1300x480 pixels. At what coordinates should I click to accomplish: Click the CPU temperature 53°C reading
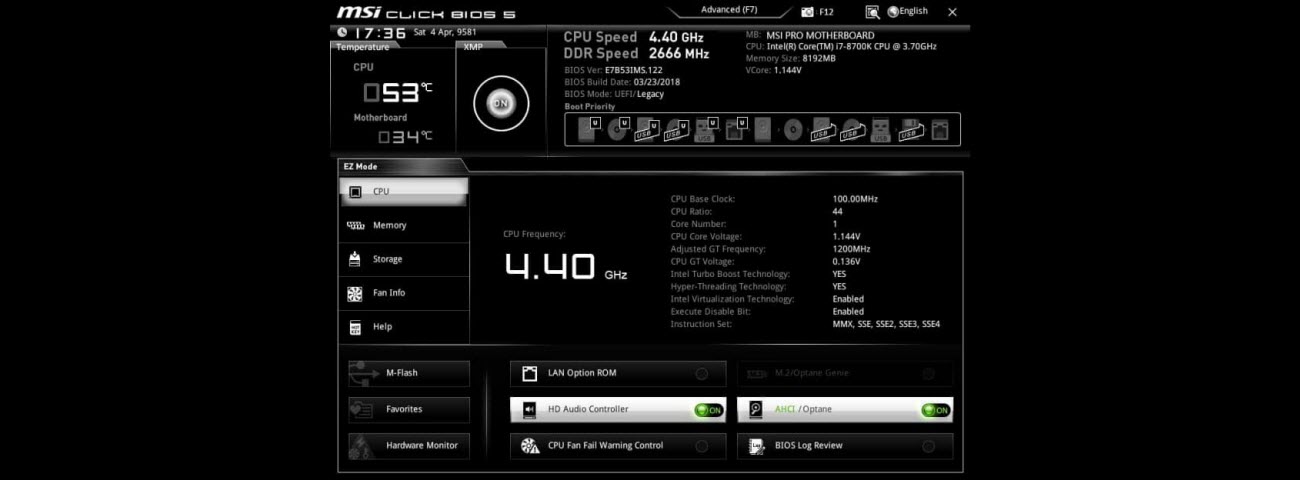coord(398,93)
